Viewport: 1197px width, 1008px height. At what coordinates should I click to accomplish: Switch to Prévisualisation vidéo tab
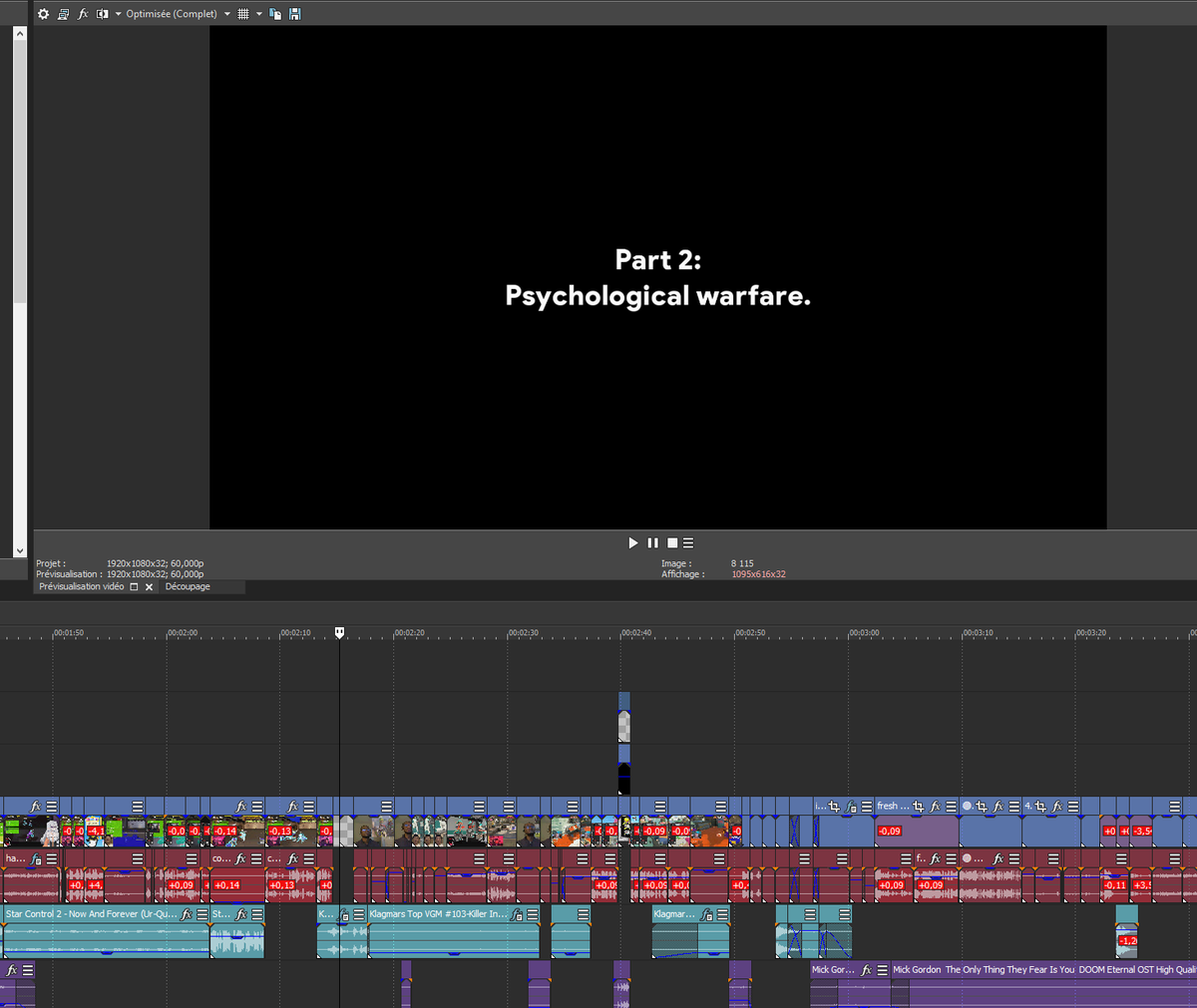[x=82, y=587]
